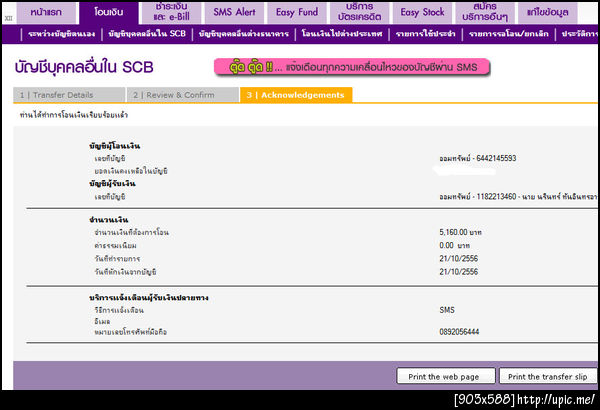Choose บัญชีบุคคลอื่นใน SCB submenu item

pos(147,34)
